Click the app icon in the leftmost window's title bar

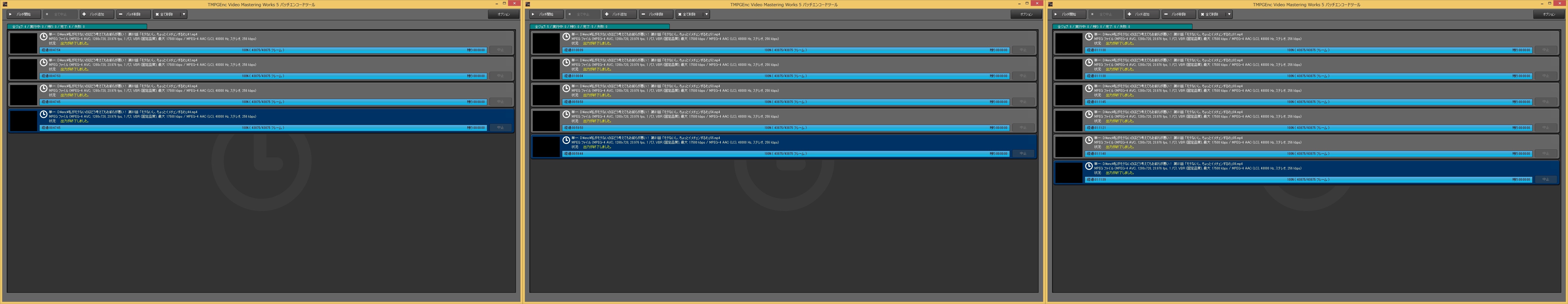pyautogui.click(x=5, y=4)
